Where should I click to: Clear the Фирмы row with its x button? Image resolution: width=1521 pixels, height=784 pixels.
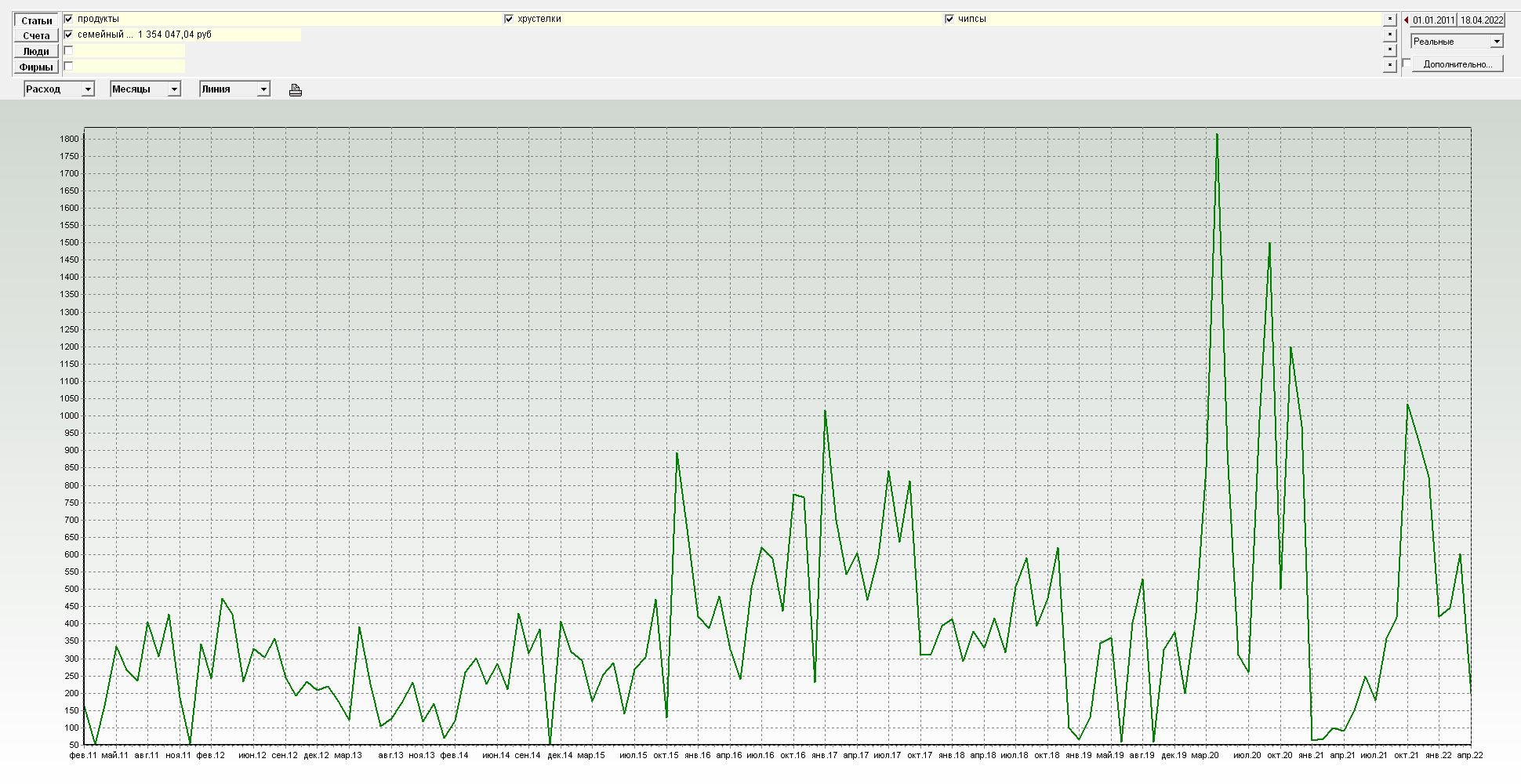click(x=1390, y=66)
